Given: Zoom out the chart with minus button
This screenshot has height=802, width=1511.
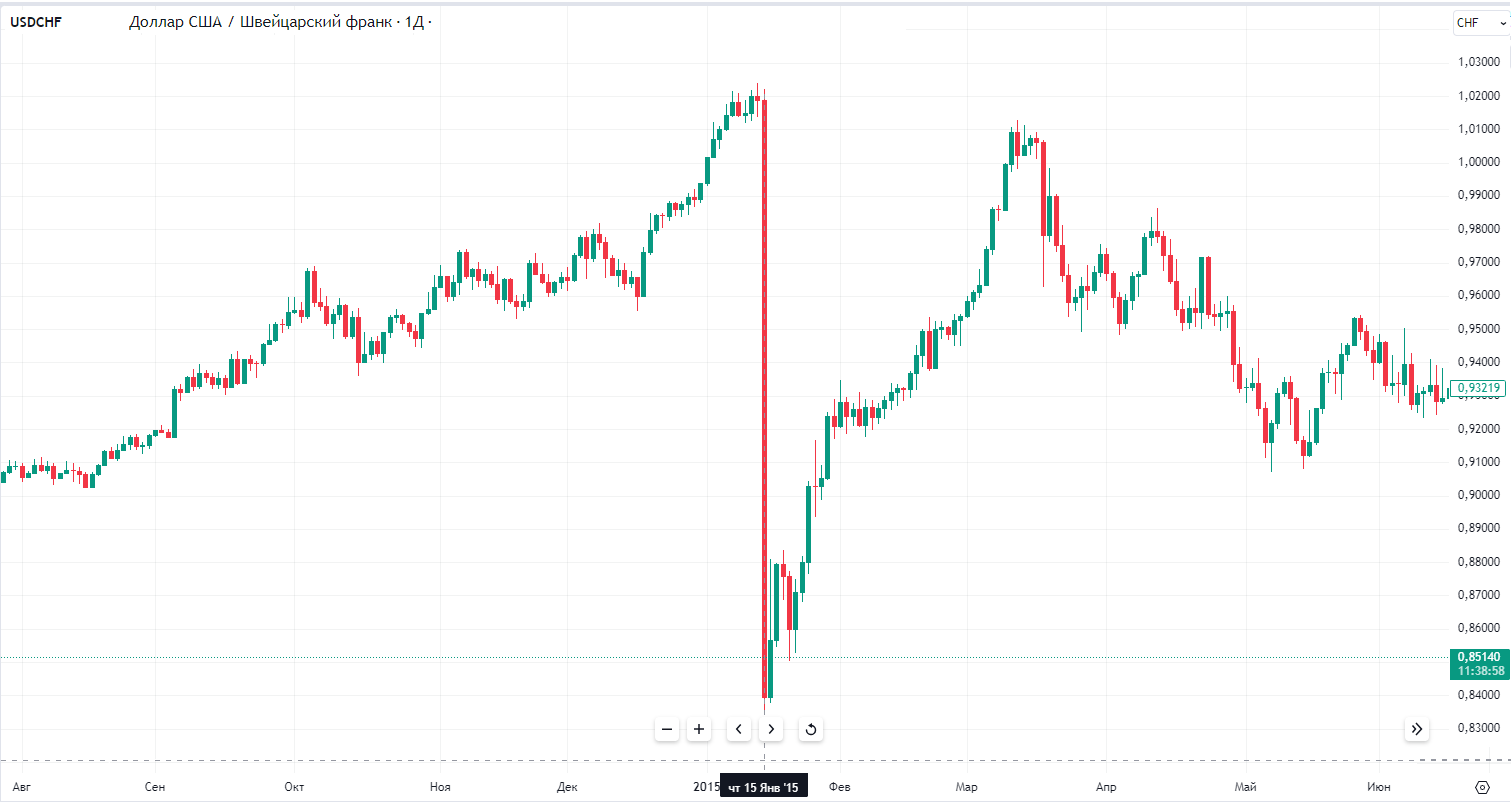Looking at the screenshot, I should pos(667,729).
